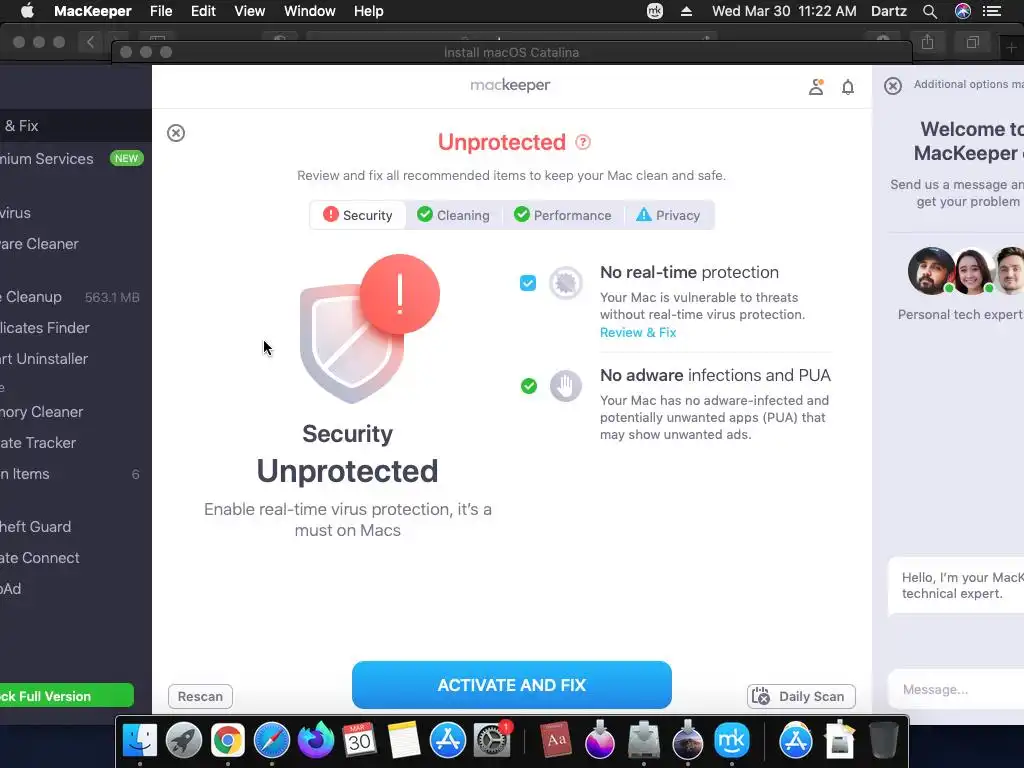Click the MacKeeper menu bar status icon
1024x768 pixels.
pyautogui.click(x=655, y=11)
